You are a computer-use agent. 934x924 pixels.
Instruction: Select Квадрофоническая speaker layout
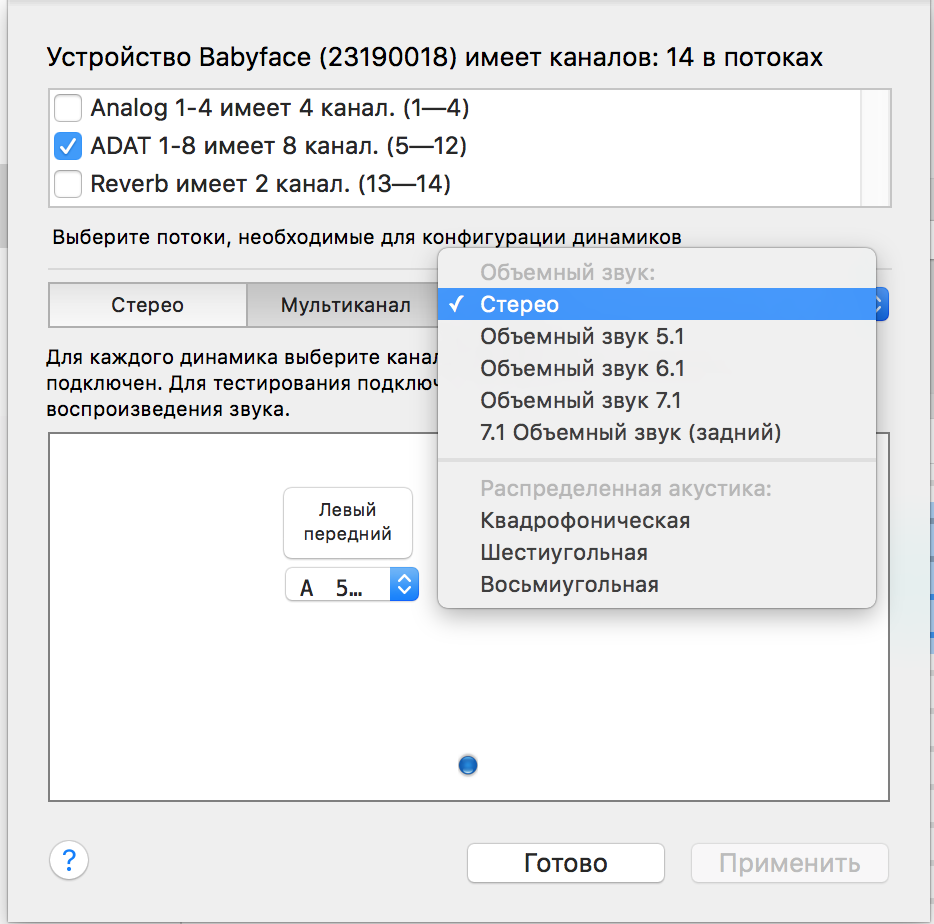pyautogui.click(x=656, y=521)
